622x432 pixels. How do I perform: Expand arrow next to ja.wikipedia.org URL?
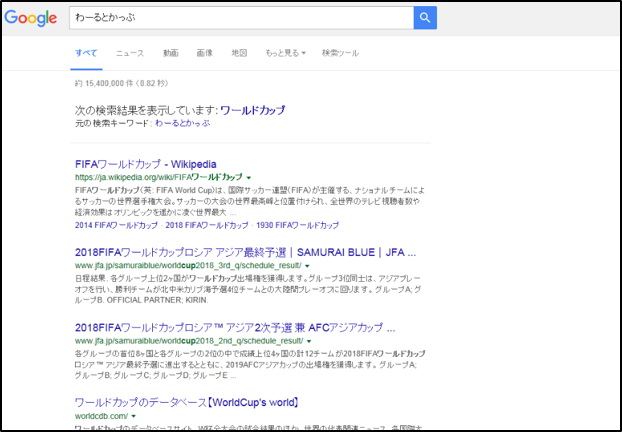pos(249,177)
